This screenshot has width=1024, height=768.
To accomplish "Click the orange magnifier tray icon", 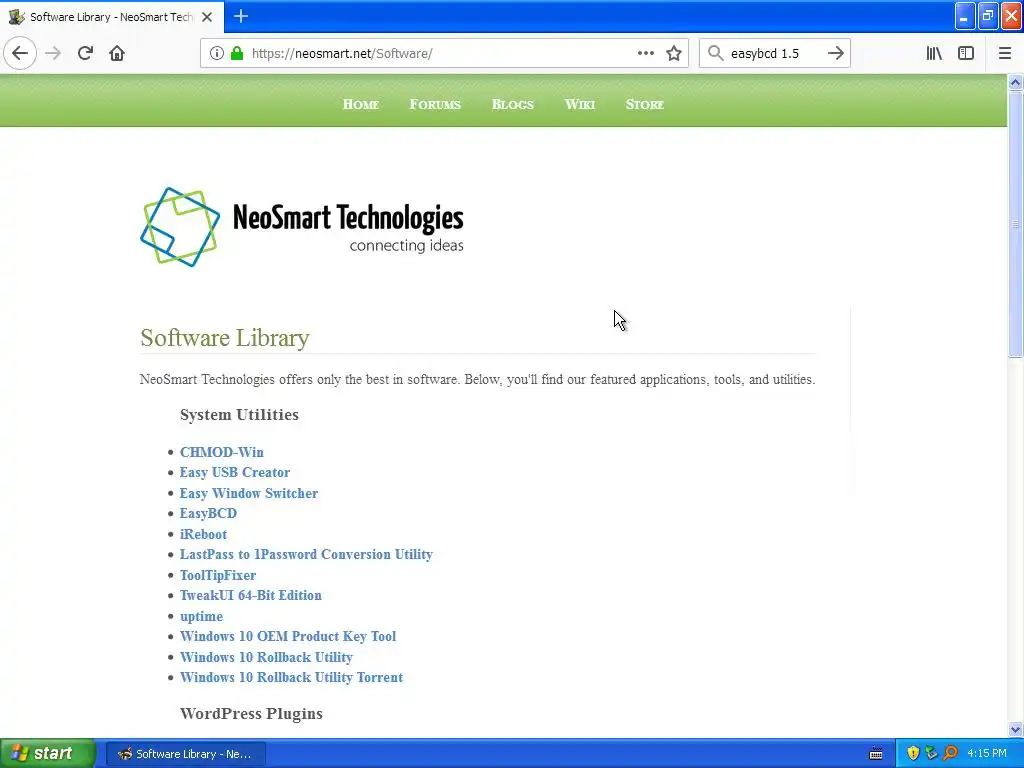I will [950, 754].
